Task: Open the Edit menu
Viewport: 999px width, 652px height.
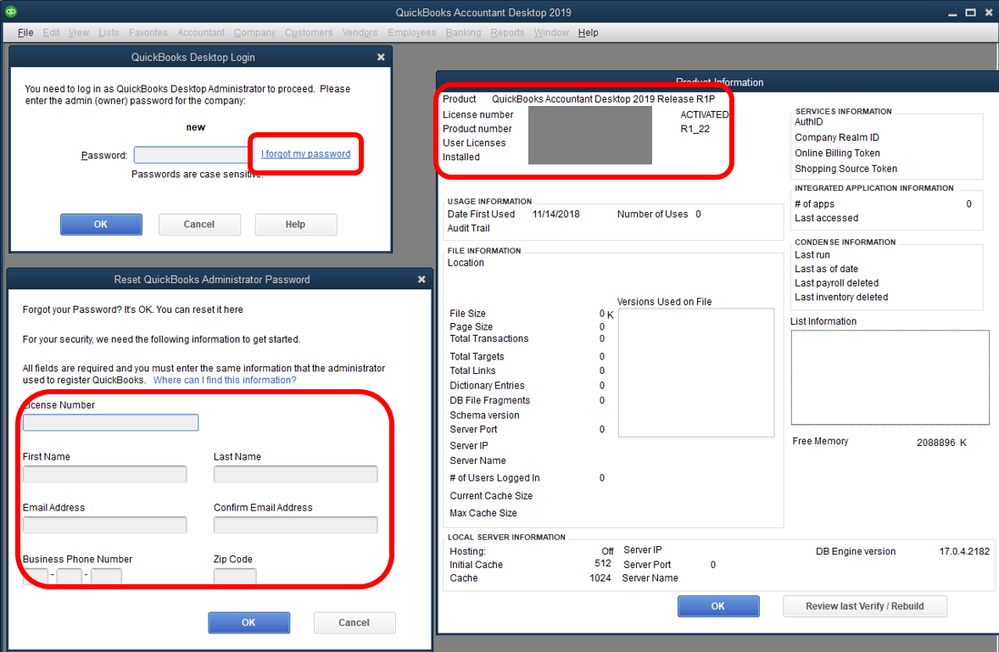Action: click(x=51, y=33)
